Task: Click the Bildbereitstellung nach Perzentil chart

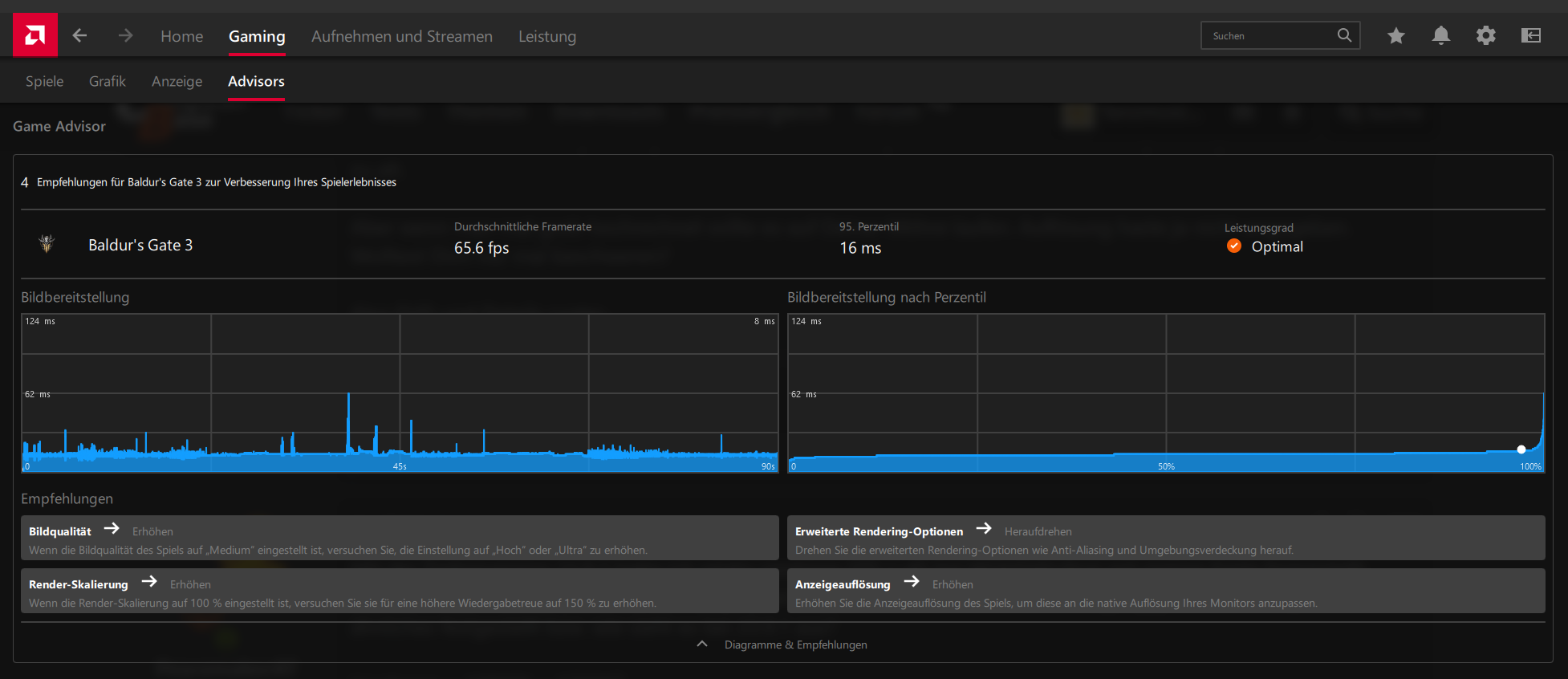Action: [x=1166, y=392]
